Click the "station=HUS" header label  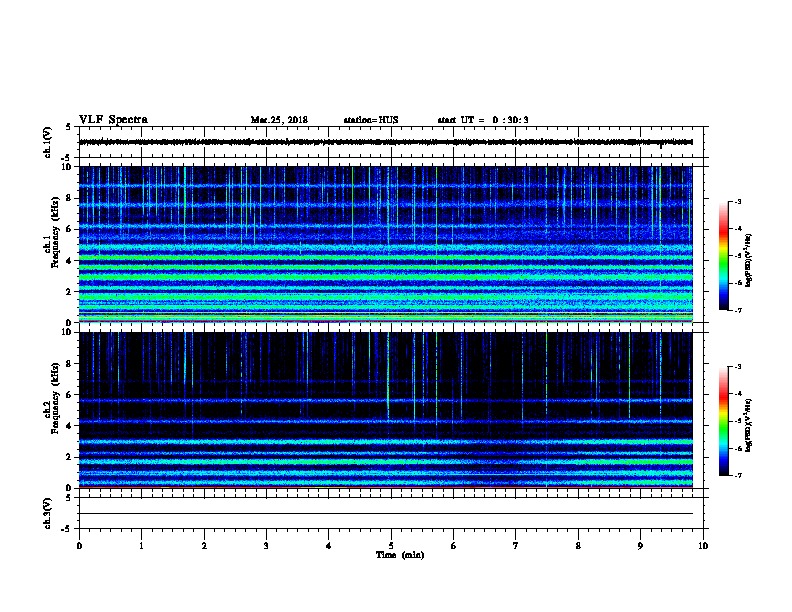click(371, 120)
